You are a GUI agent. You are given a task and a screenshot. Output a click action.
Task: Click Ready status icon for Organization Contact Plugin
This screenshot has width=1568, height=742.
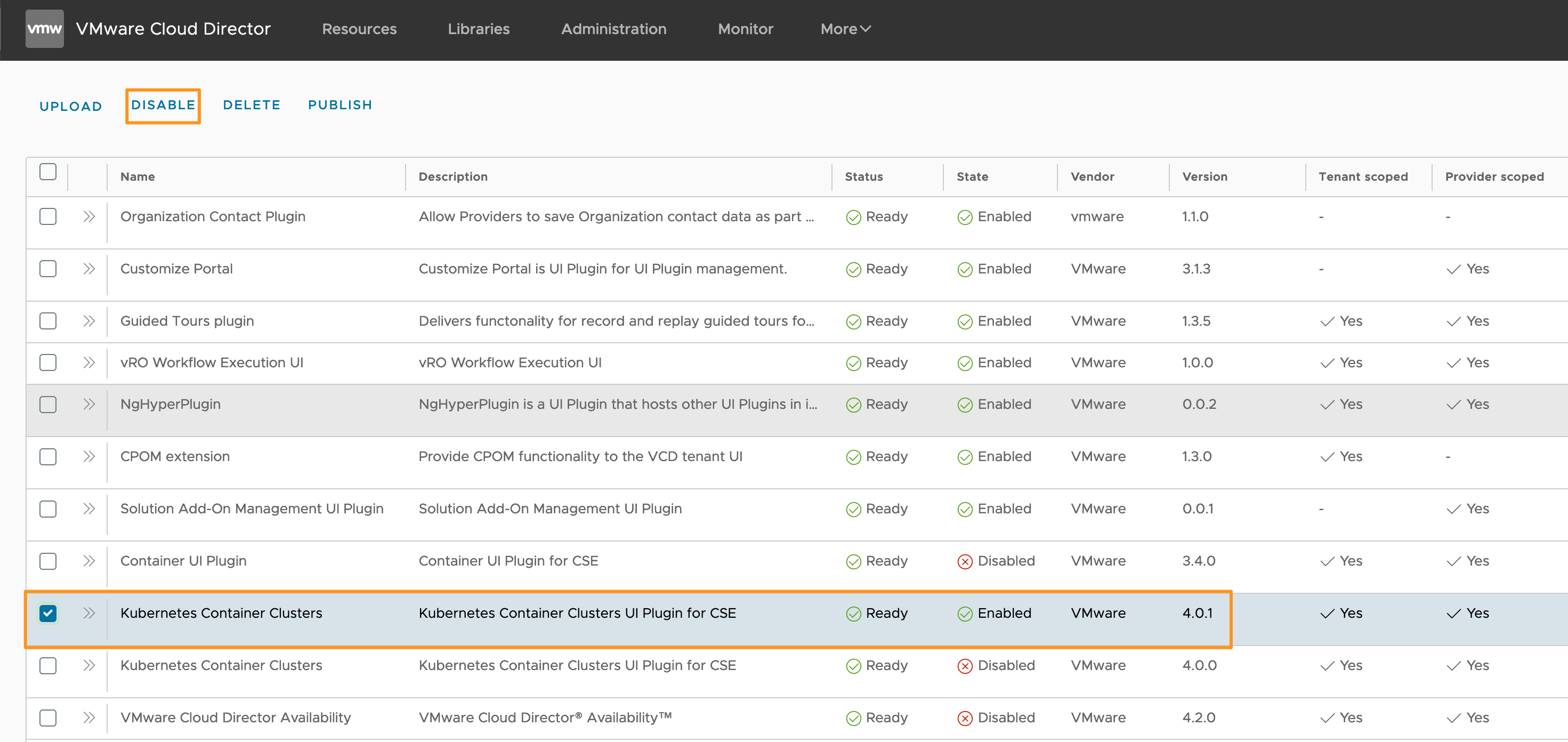[853, 217]
